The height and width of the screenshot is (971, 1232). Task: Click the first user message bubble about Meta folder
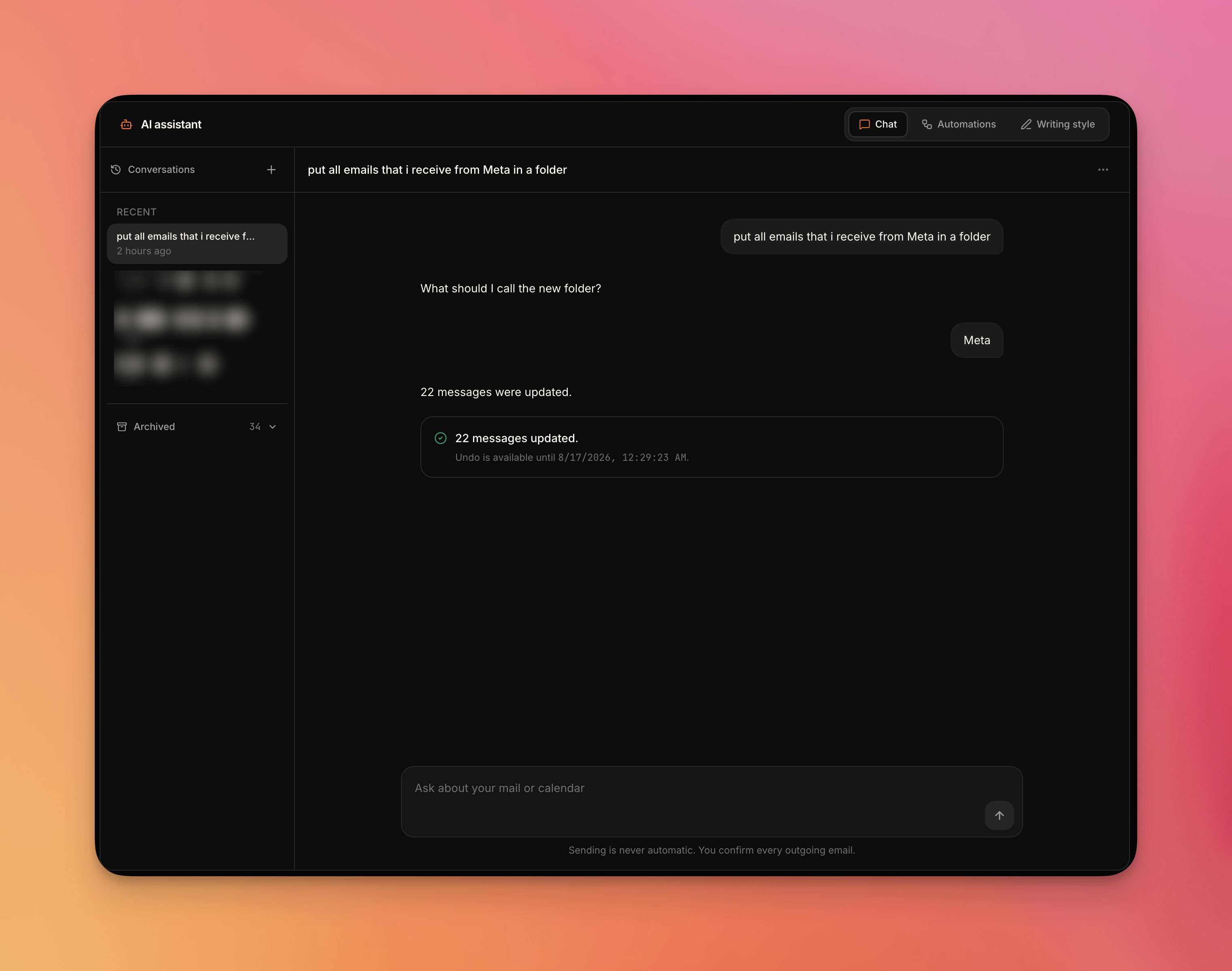click(x=861, y=236)
